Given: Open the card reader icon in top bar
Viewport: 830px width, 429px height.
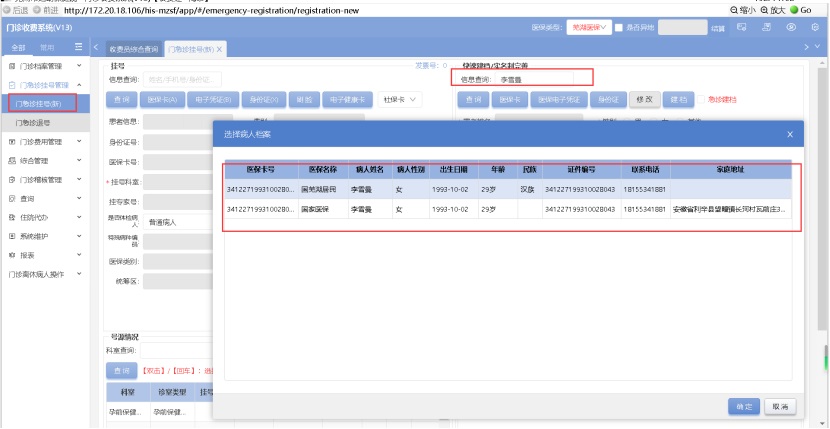Looking at the screenshot, I should 742,27.
